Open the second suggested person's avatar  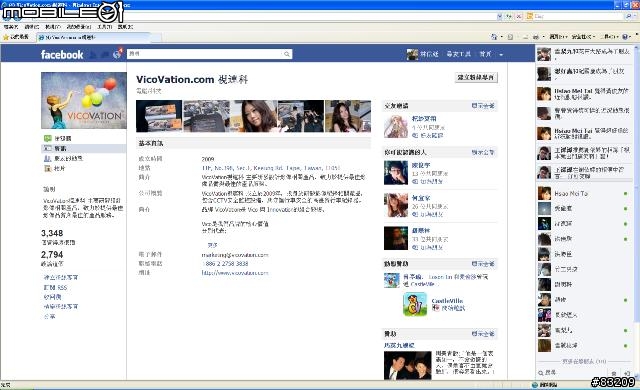(396, 205)
